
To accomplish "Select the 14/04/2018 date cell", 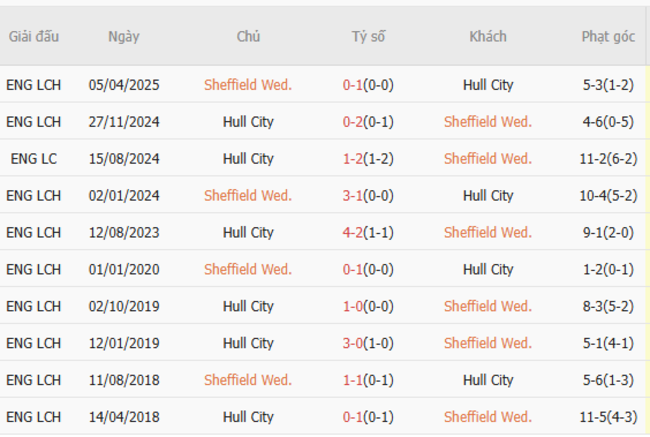I will 124,418.
